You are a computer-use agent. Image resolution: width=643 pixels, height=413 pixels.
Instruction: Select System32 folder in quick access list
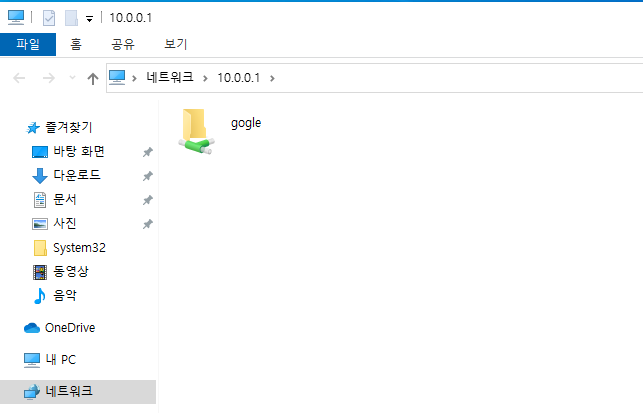click(x=79, y=248)
